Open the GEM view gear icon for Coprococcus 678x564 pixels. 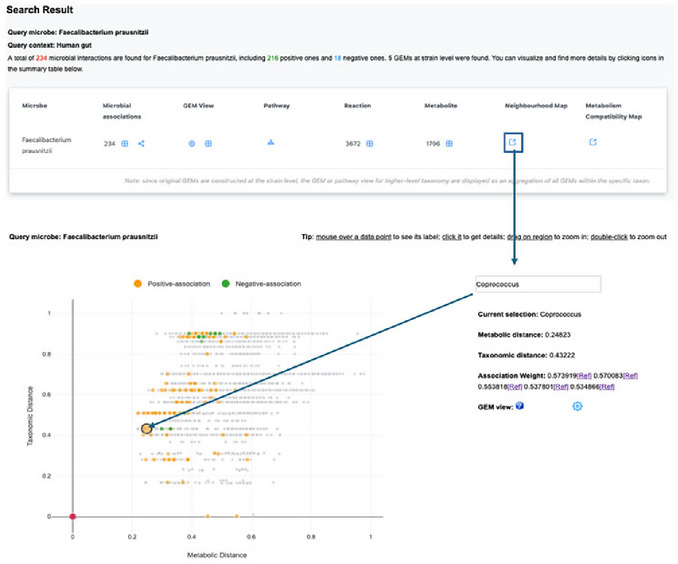coord(577,406)
